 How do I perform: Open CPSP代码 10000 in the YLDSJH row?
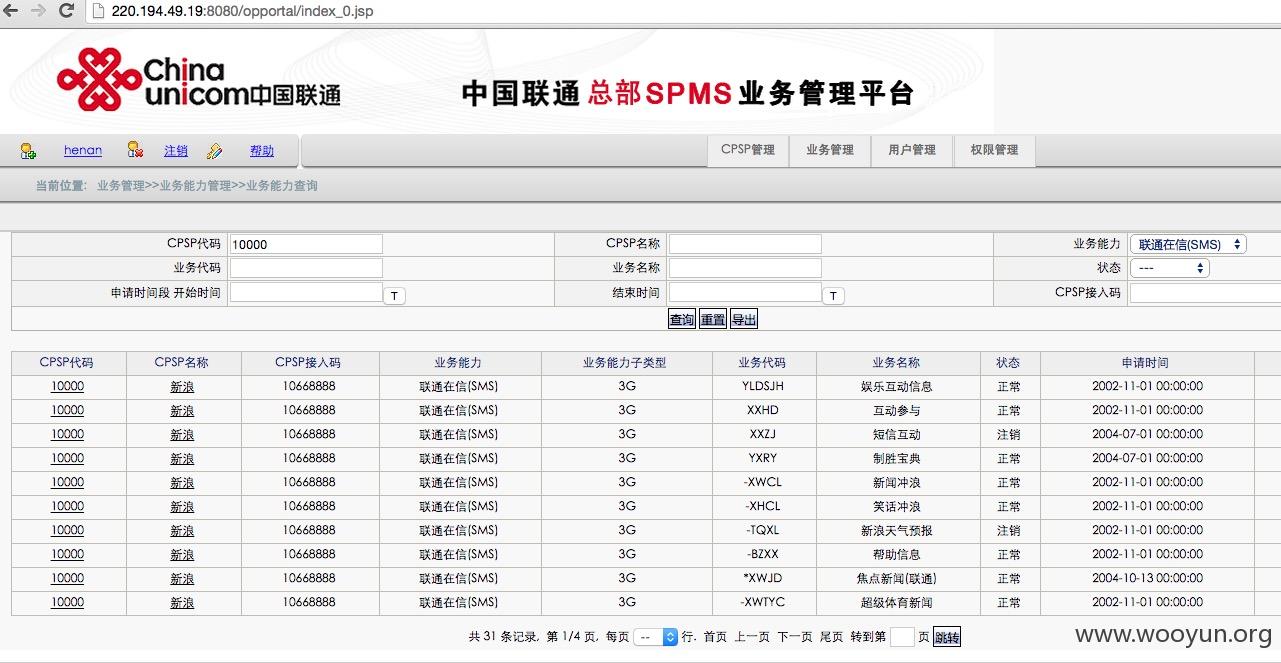click(68, 386)
